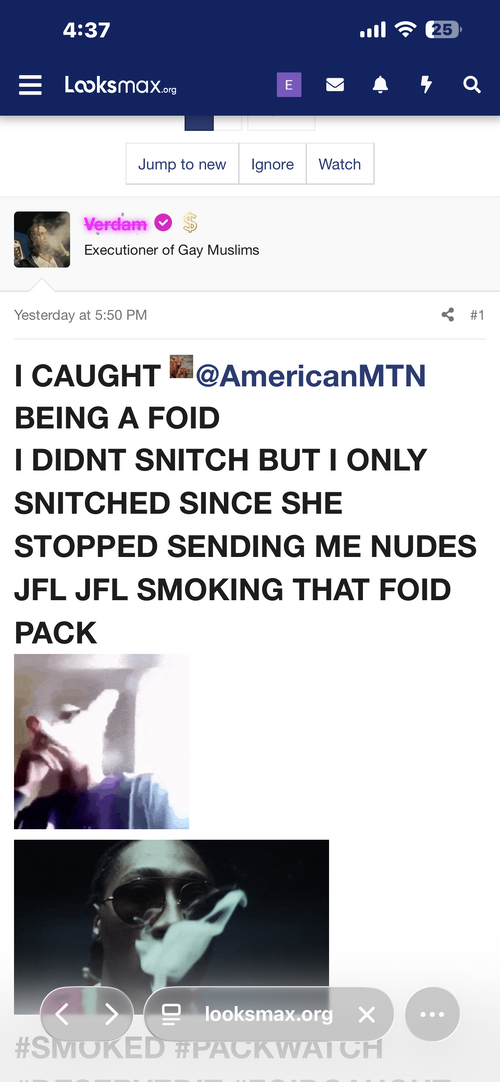Tap the purple E account avatar
This screenshot has height=1082, width=500.
point(289,85)
